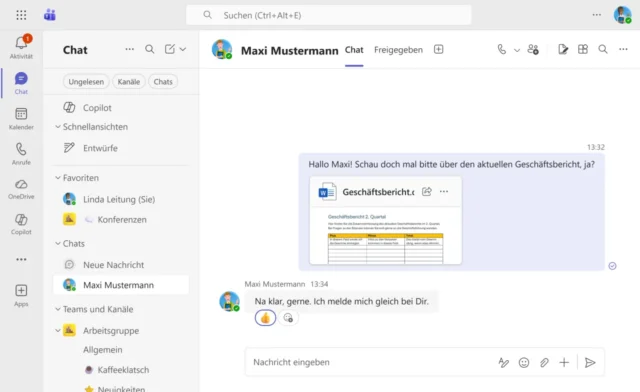Open the Kalender icon
This screenshot has width=640, height=392.
point(21,114)
